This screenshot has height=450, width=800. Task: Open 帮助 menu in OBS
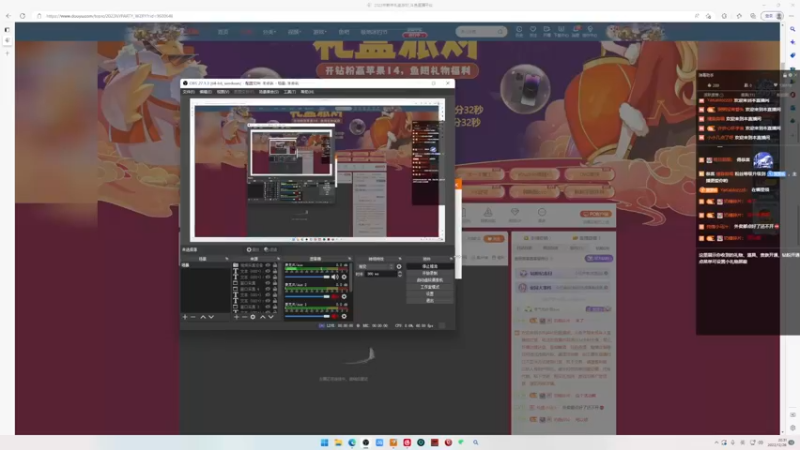[x=307, y=92]
